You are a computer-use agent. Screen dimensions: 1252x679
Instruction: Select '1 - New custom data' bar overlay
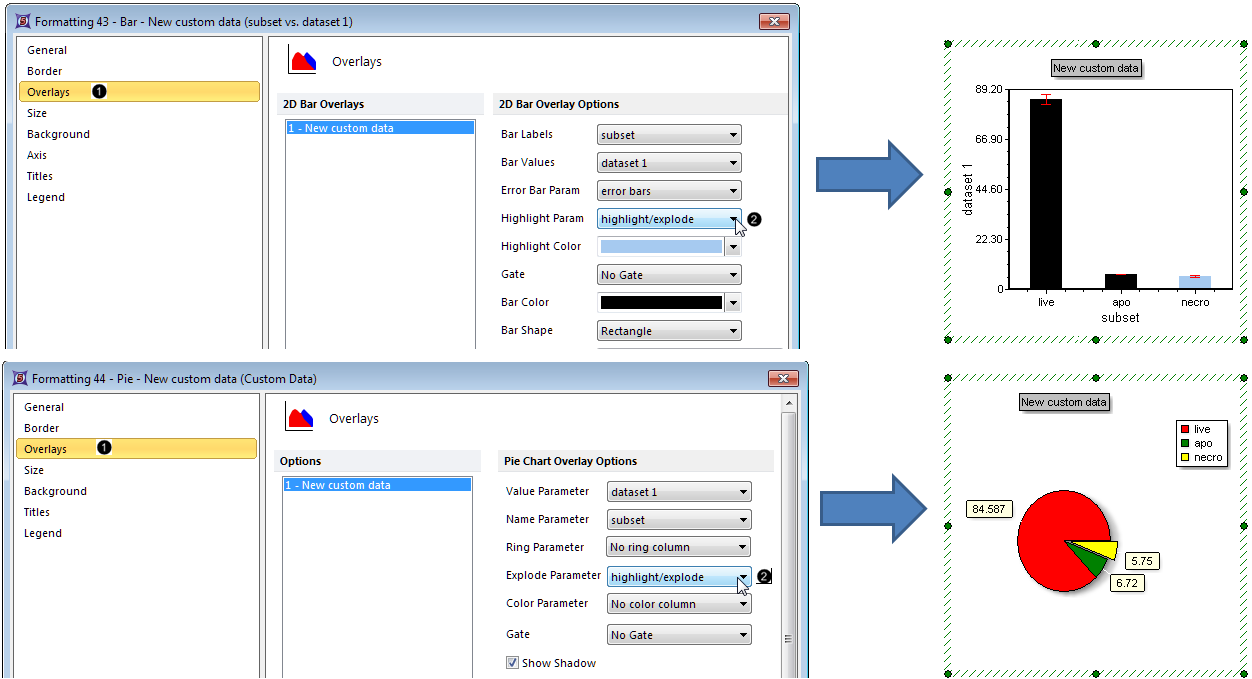pyautogui.click(x=380, y=128)
